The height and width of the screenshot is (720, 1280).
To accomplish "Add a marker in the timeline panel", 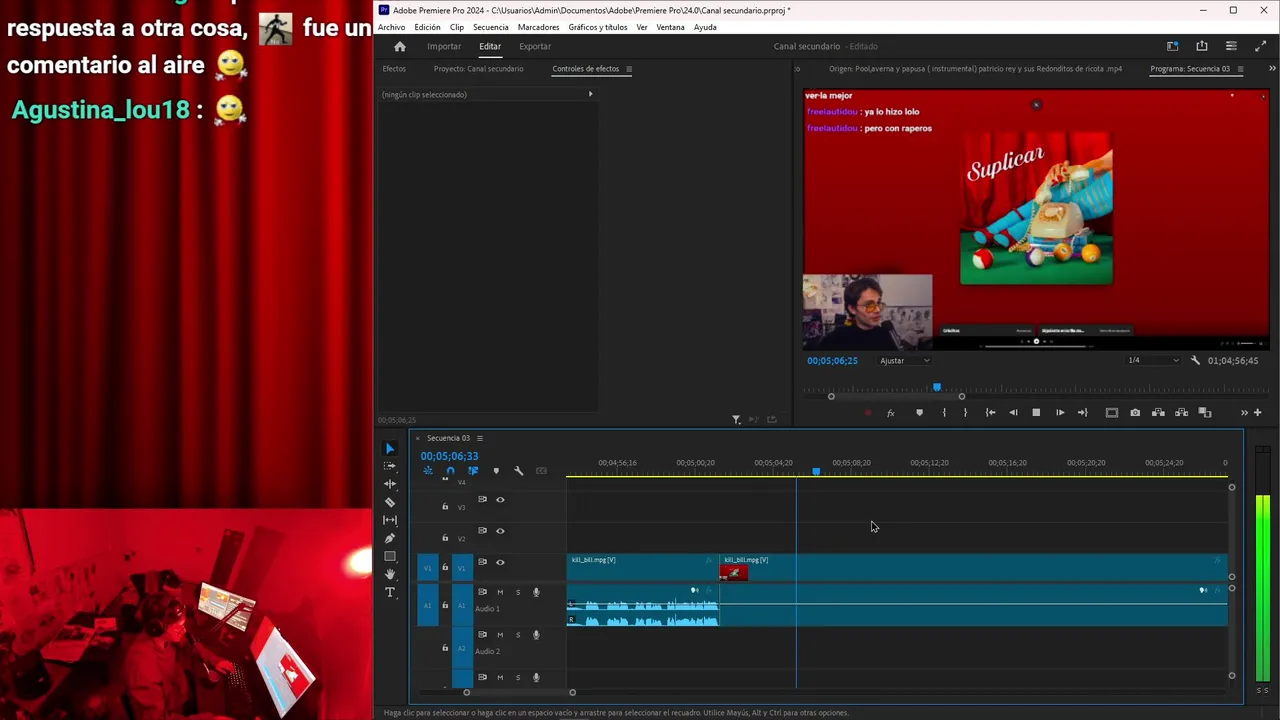I will click(x=496, y=471).
